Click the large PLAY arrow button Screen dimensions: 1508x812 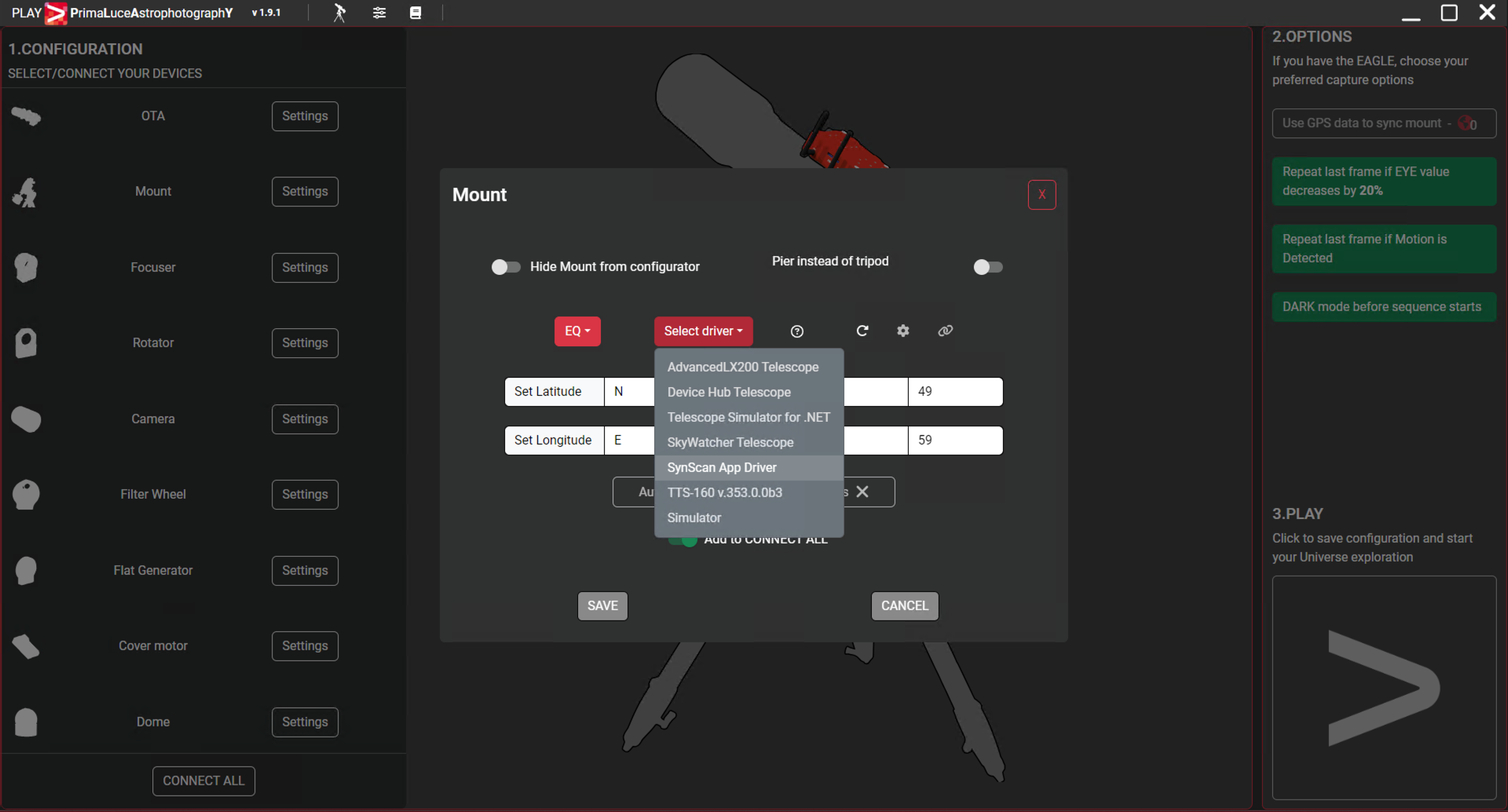[x=1384, y=688]
